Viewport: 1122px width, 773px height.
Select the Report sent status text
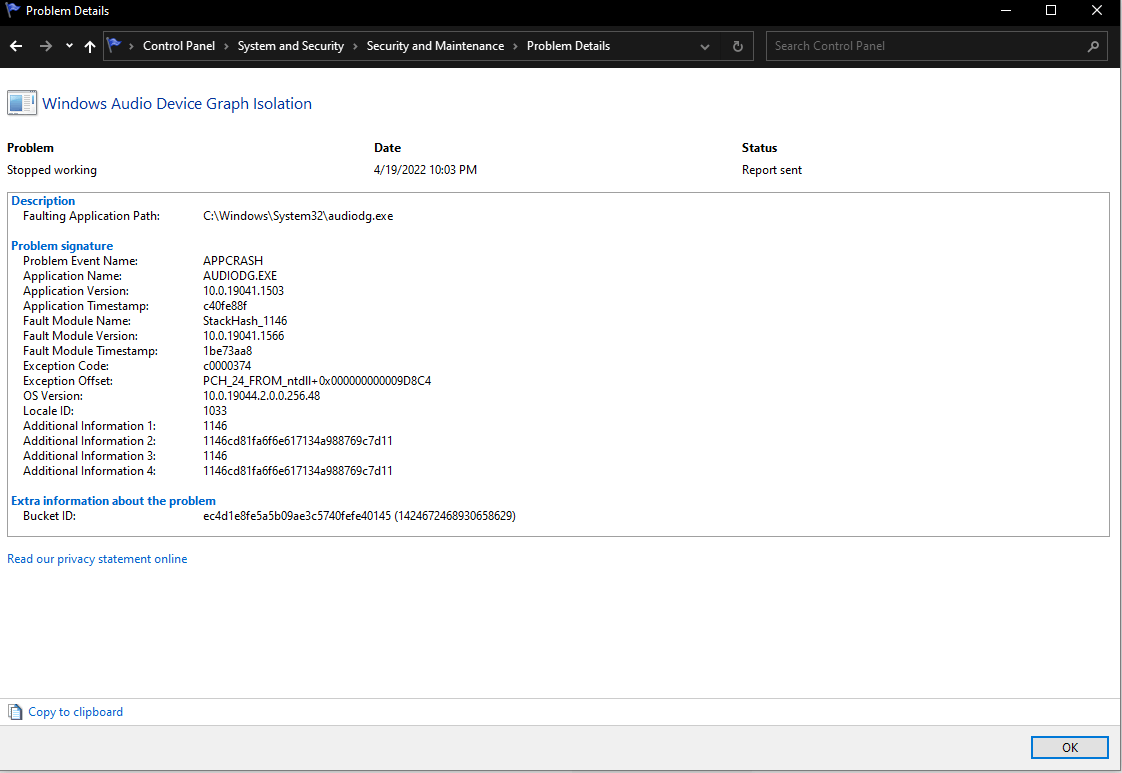[771, 170]
